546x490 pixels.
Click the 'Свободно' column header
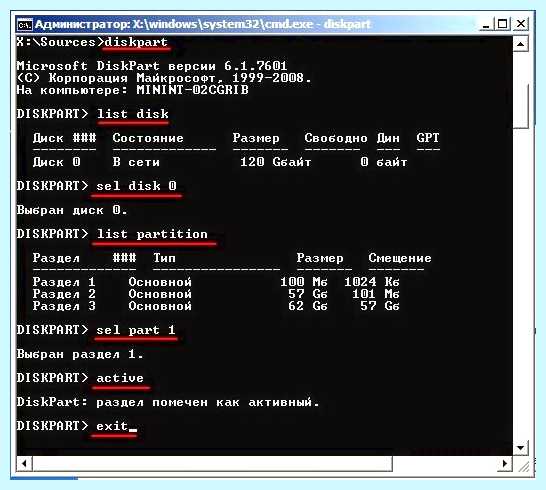[336, 138]
